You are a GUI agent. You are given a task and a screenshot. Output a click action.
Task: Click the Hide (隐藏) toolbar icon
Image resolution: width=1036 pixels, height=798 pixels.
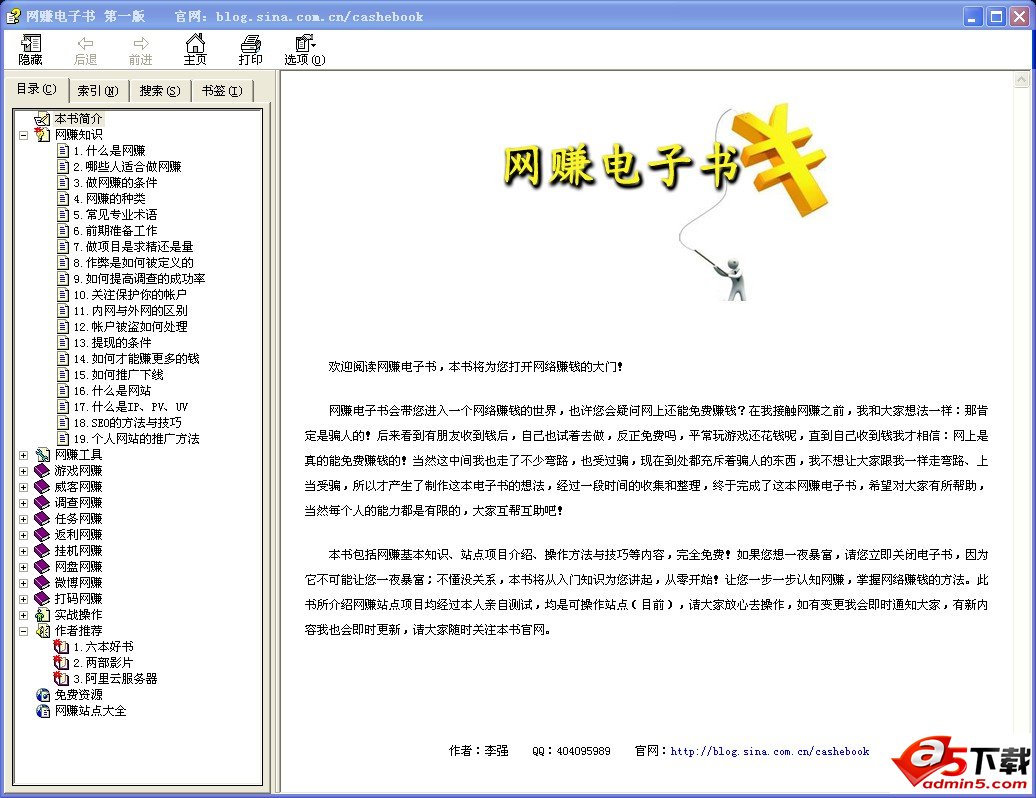[x=31, y=44]
